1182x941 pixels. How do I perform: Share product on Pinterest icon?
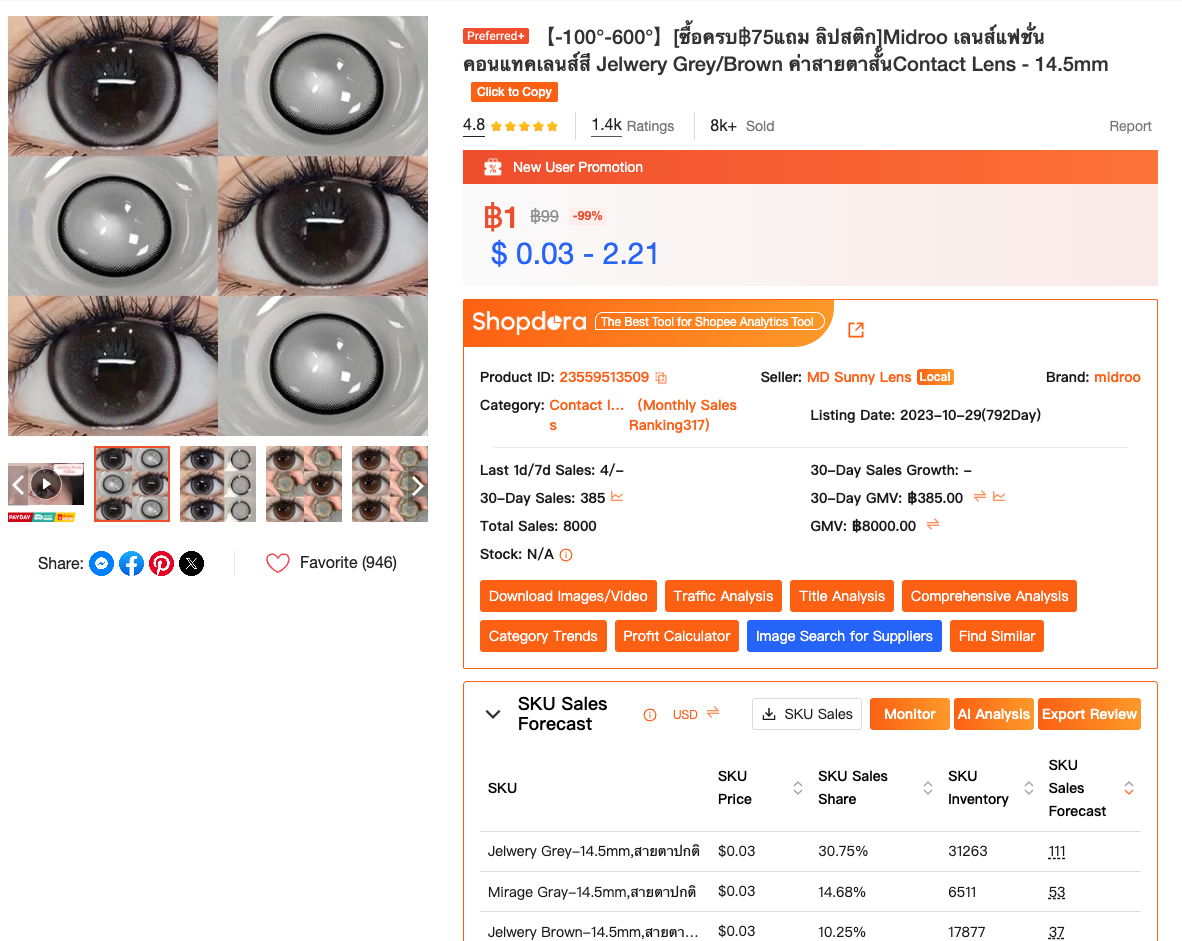click(x=161, y=563)
